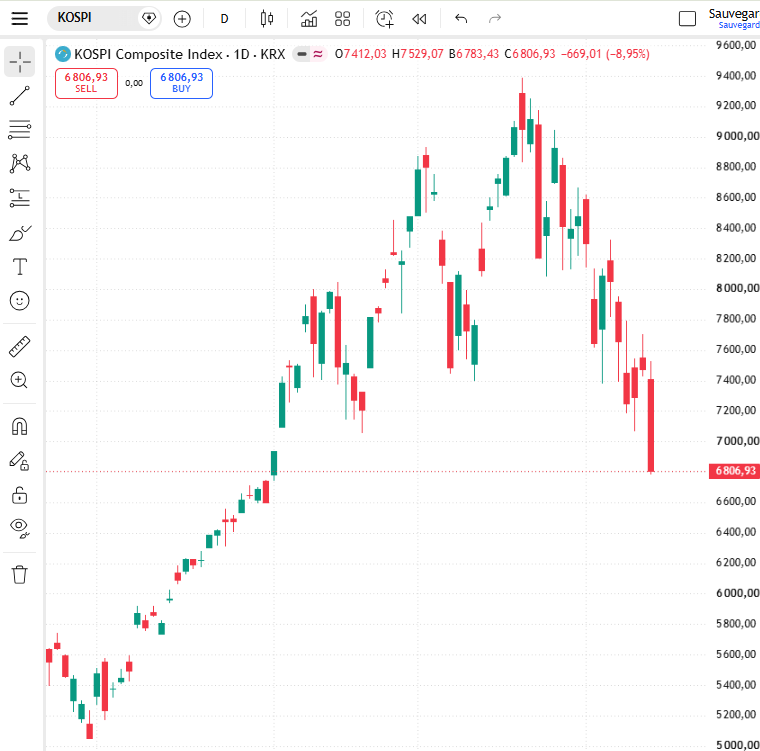Click the high price value H7 529,07
The width and height of the screenshot is (760, 751).
417,54
